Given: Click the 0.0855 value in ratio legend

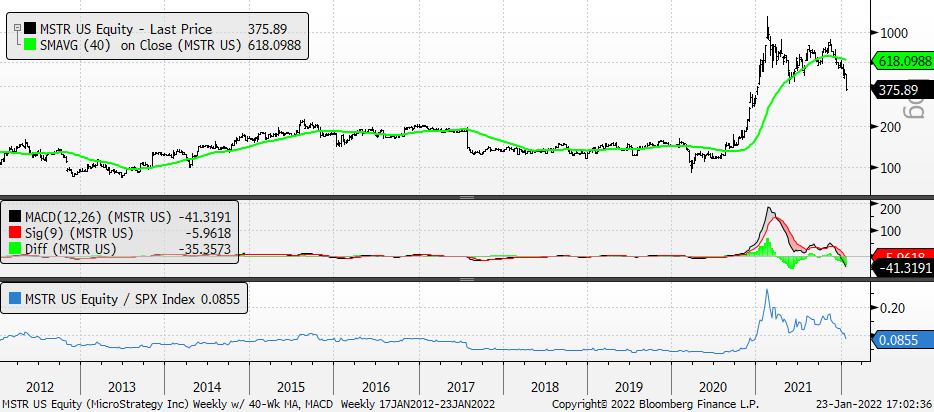Looking at the screenshot, I should click(220, 299).
